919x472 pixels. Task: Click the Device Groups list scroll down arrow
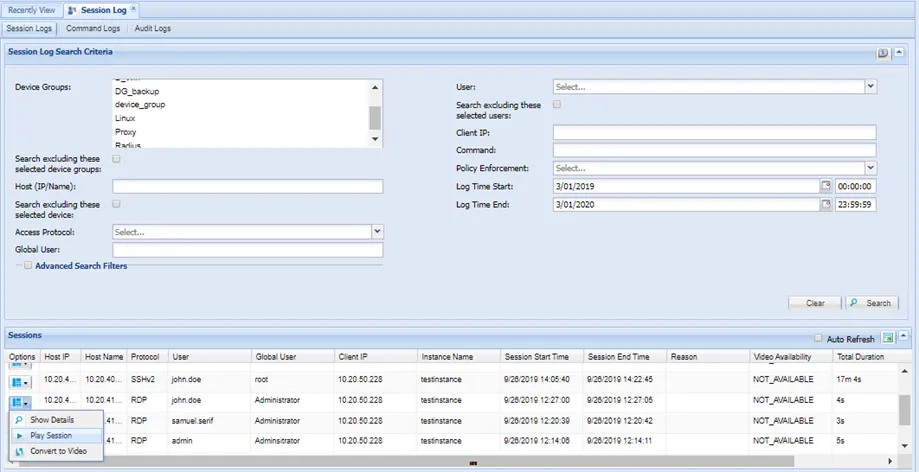click(x=375, y=139)
